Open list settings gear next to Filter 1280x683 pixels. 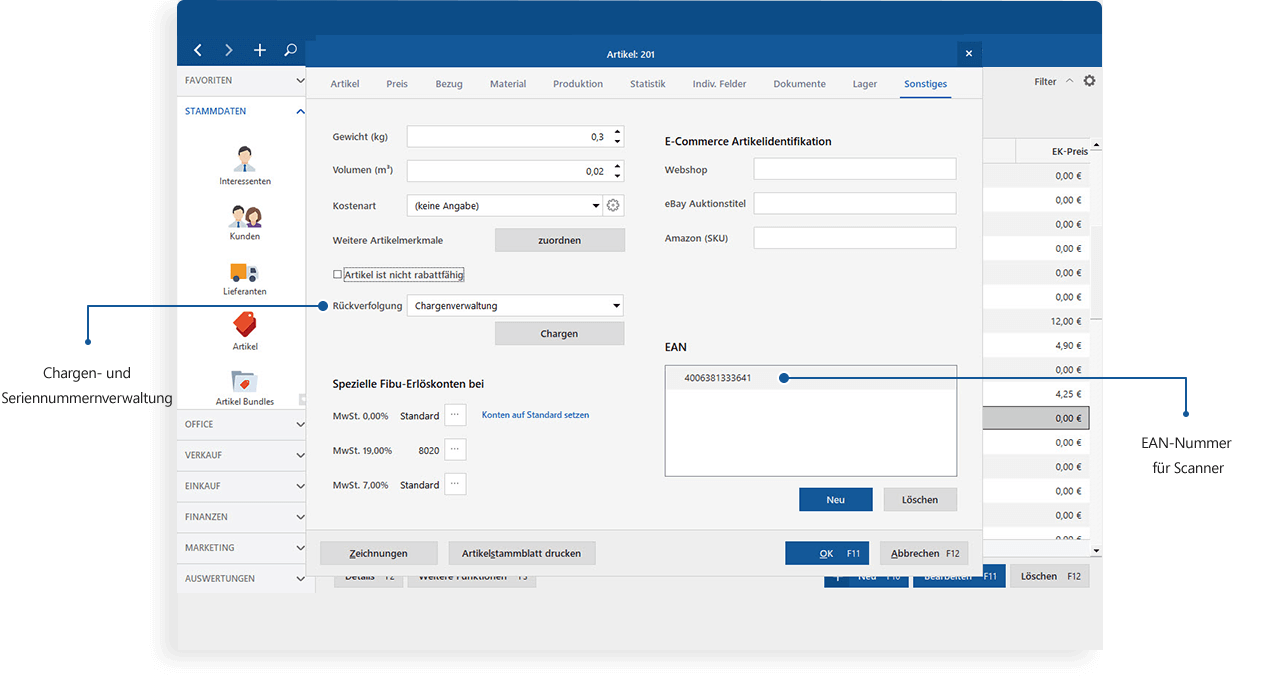pos(1089,81)
